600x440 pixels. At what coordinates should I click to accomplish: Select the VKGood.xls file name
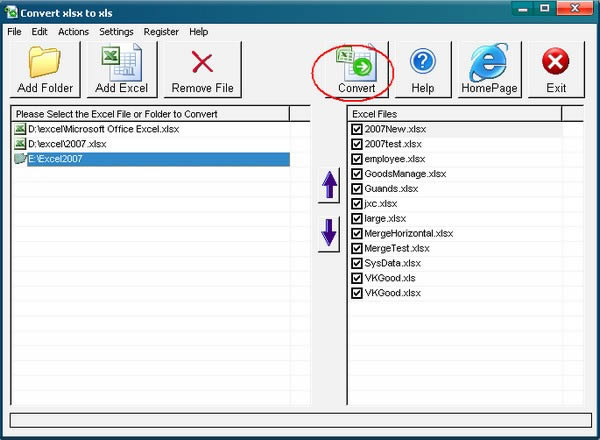pos(390,278)
